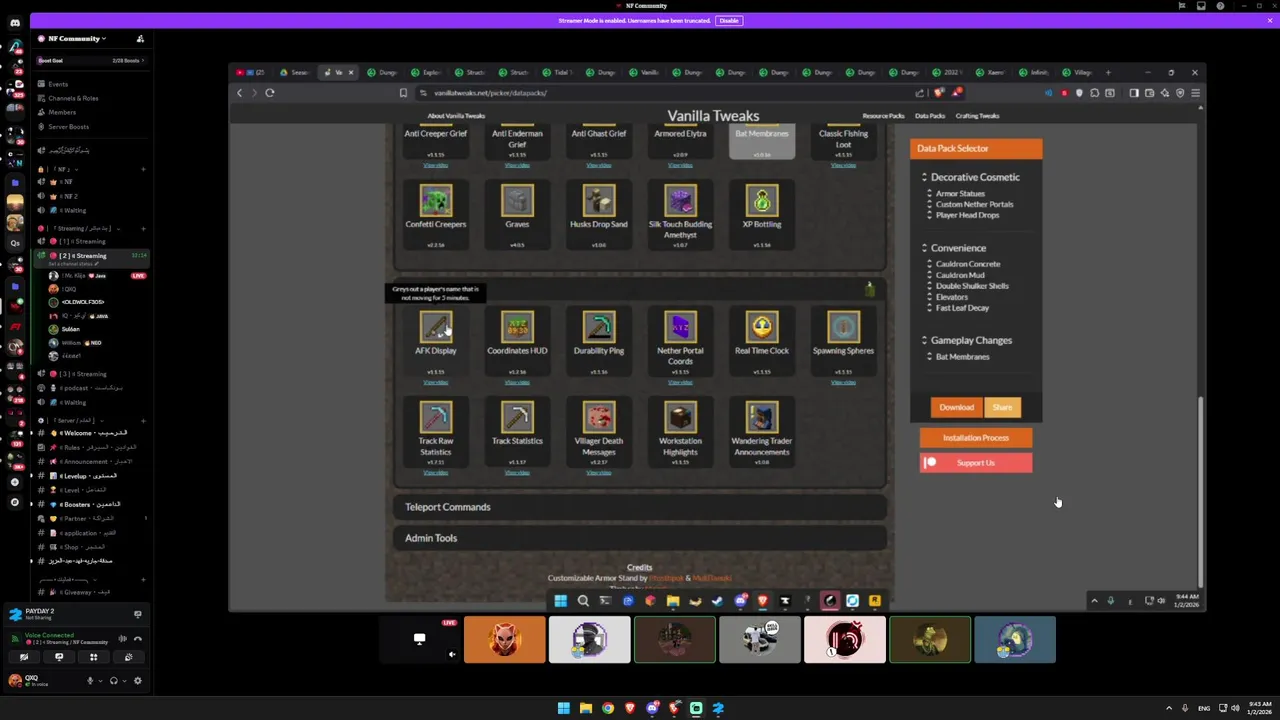Open the Boost Goal progress bar
The height and width of the screenshot is (720, 1280).
pos(90,61)
